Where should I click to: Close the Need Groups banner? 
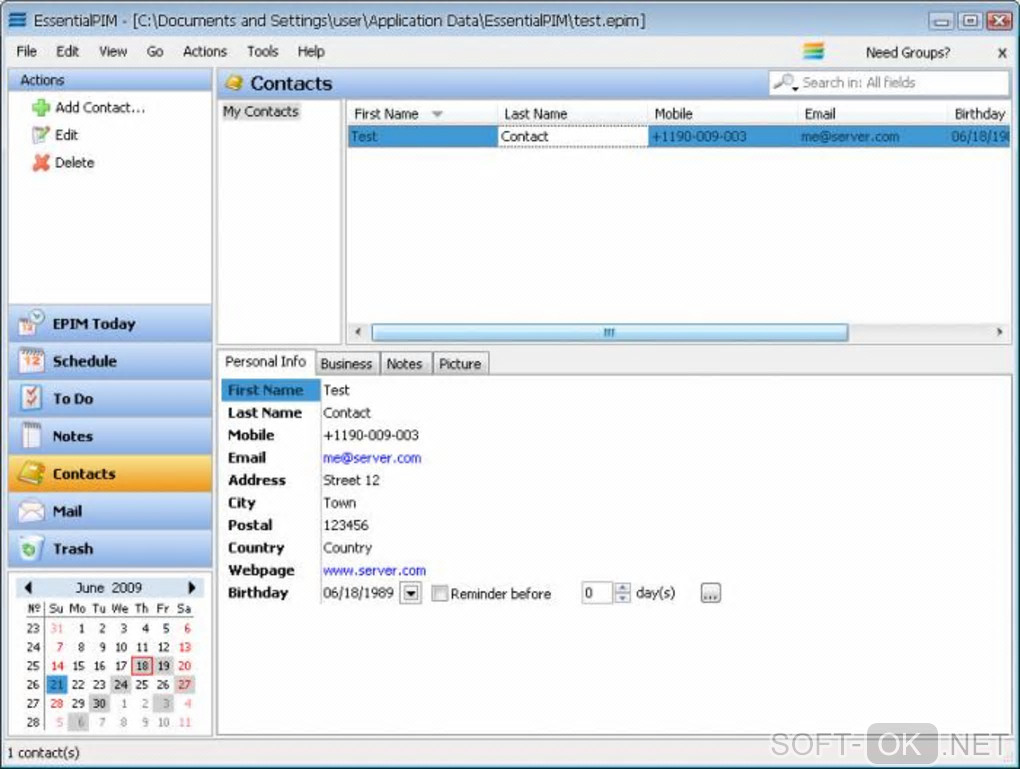click(x=1002, y=53)
